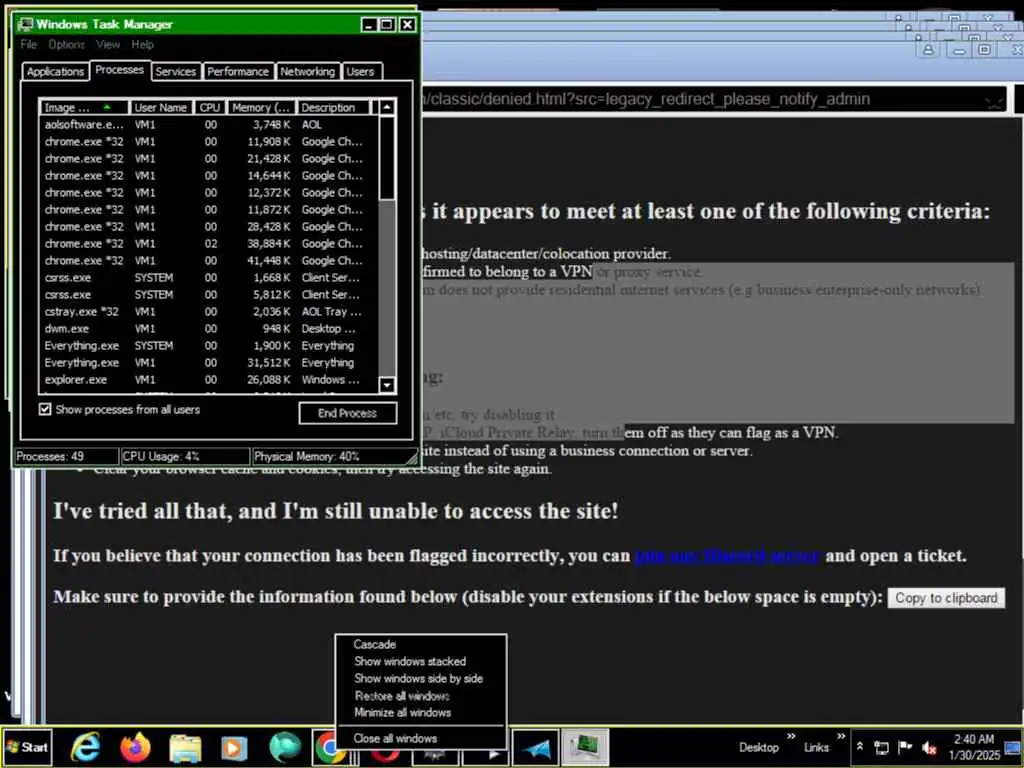Open the Options menu in Task Manager
The width and height of the screenshot is (1024, 768).
pos(67,44)
